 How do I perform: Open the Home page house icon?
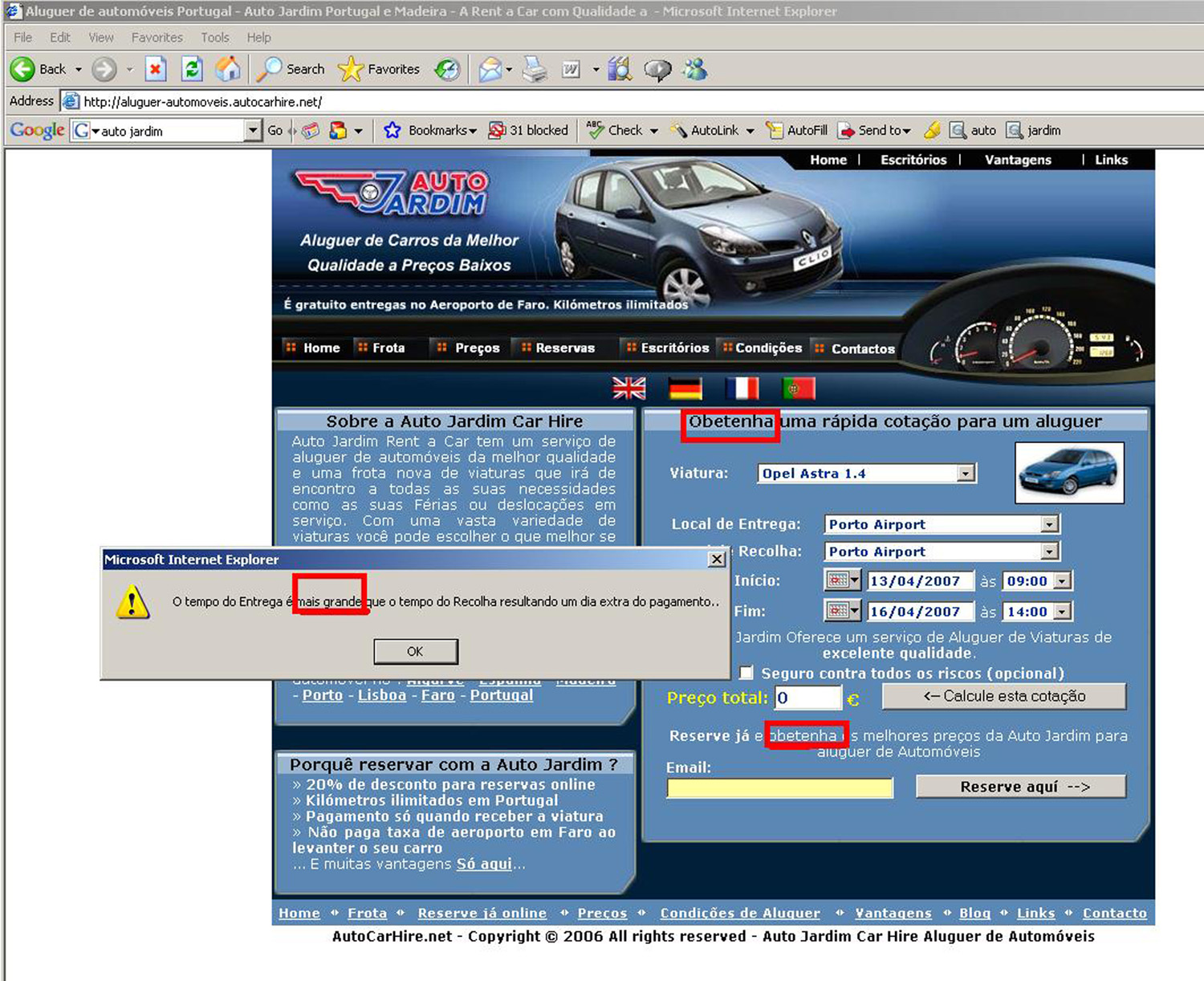click(x=228, y=70)
